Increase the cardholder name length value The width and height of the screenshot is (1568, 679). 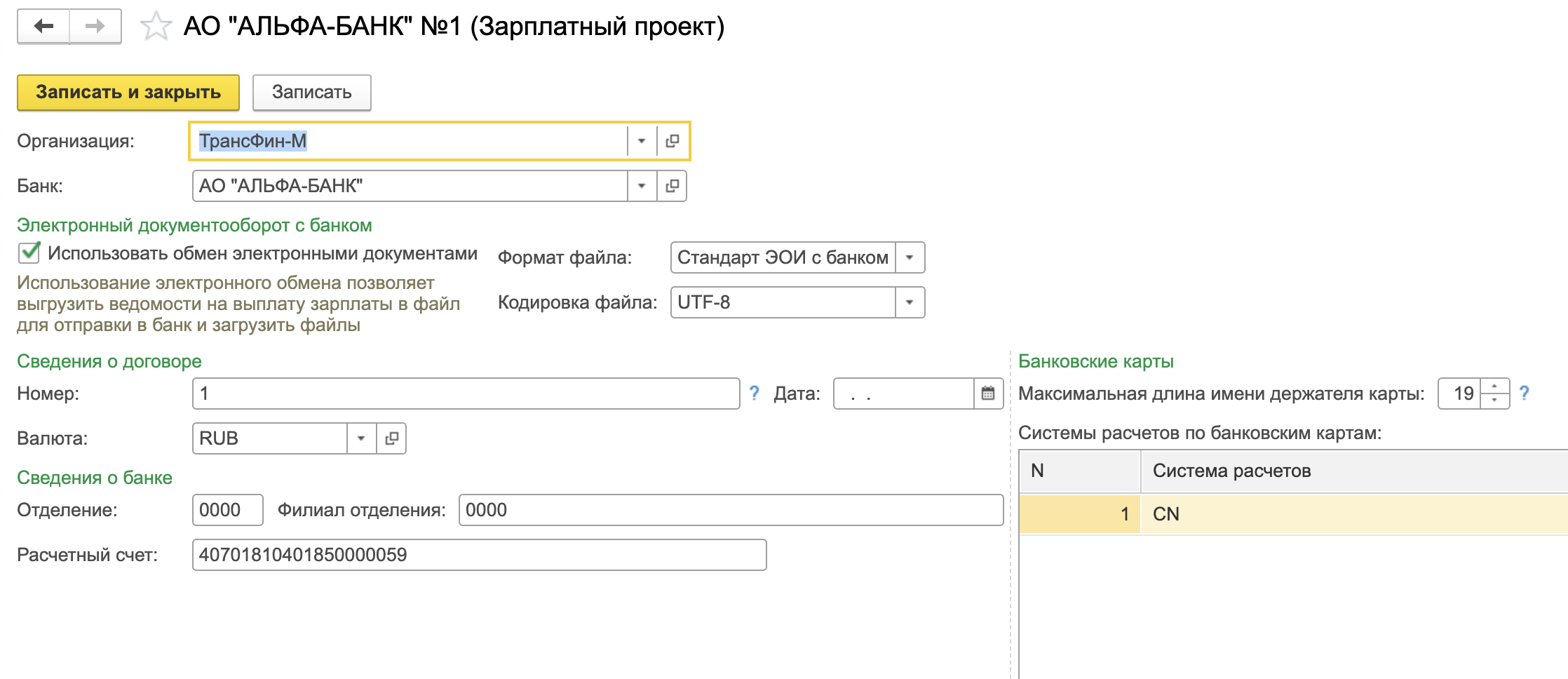pos(1495,386)
